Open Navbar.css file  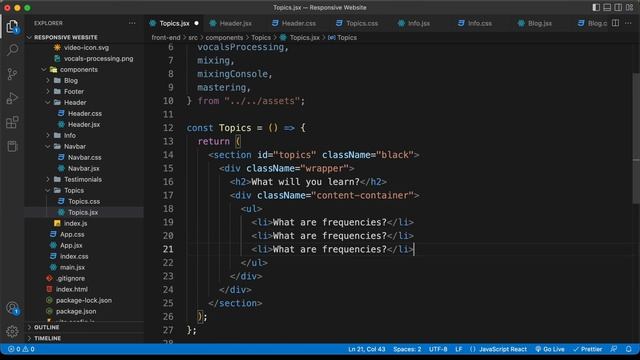(84, 157)
